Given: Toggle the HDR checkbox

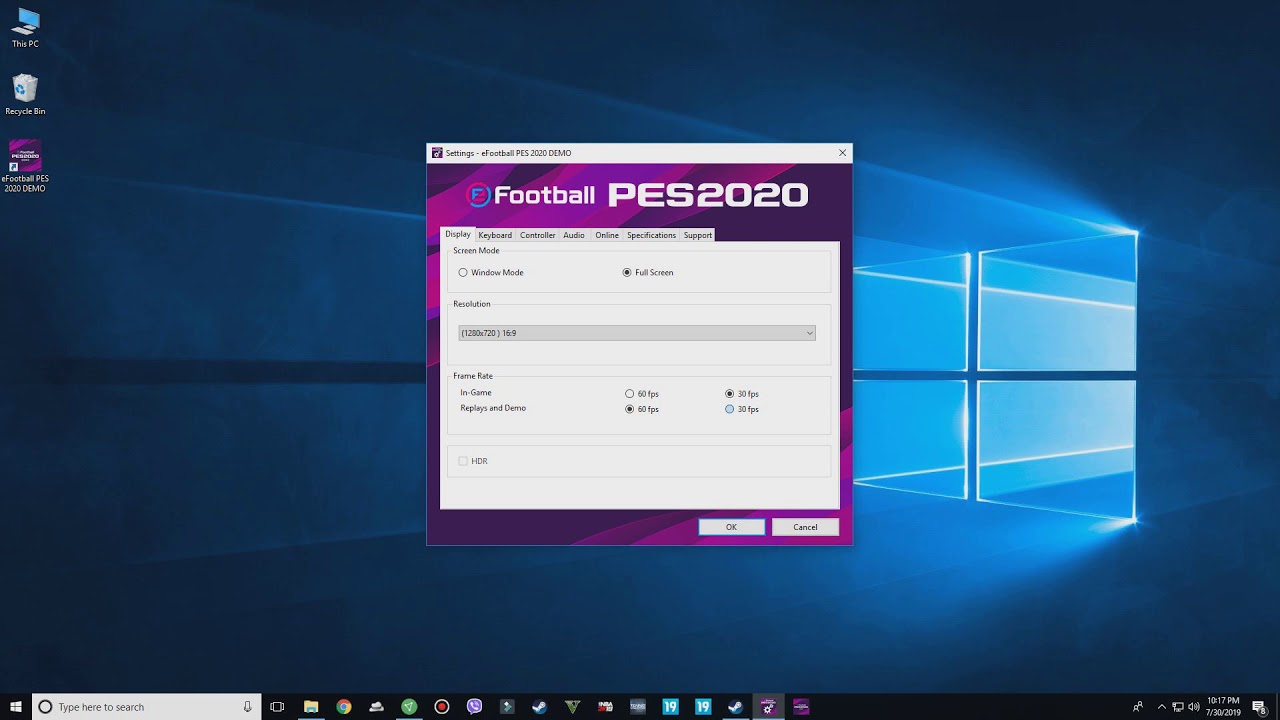Looking at the screenshot, I should click(x=463, y=461).
